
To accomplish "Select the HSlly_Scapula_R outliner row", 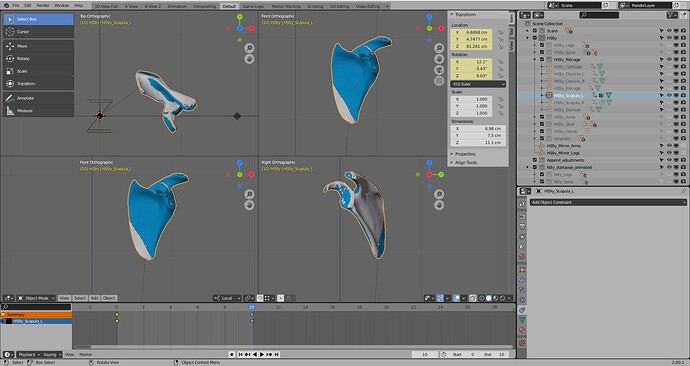I will pyautogui.click(x=602, y=102).
